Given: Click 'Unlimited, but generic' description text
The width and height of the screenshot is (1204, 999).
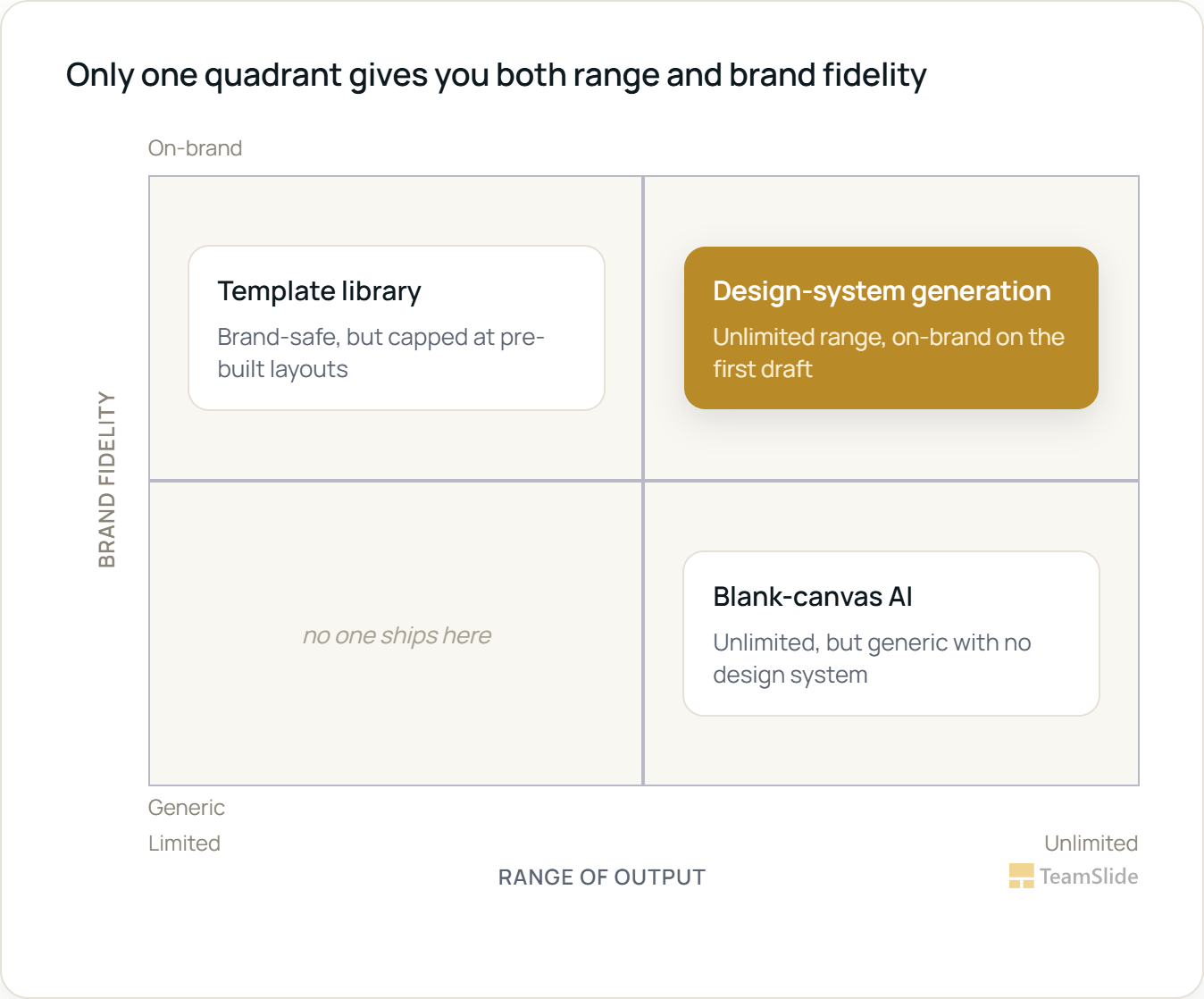Looking at the screenshot, I should tap(872, 659).
